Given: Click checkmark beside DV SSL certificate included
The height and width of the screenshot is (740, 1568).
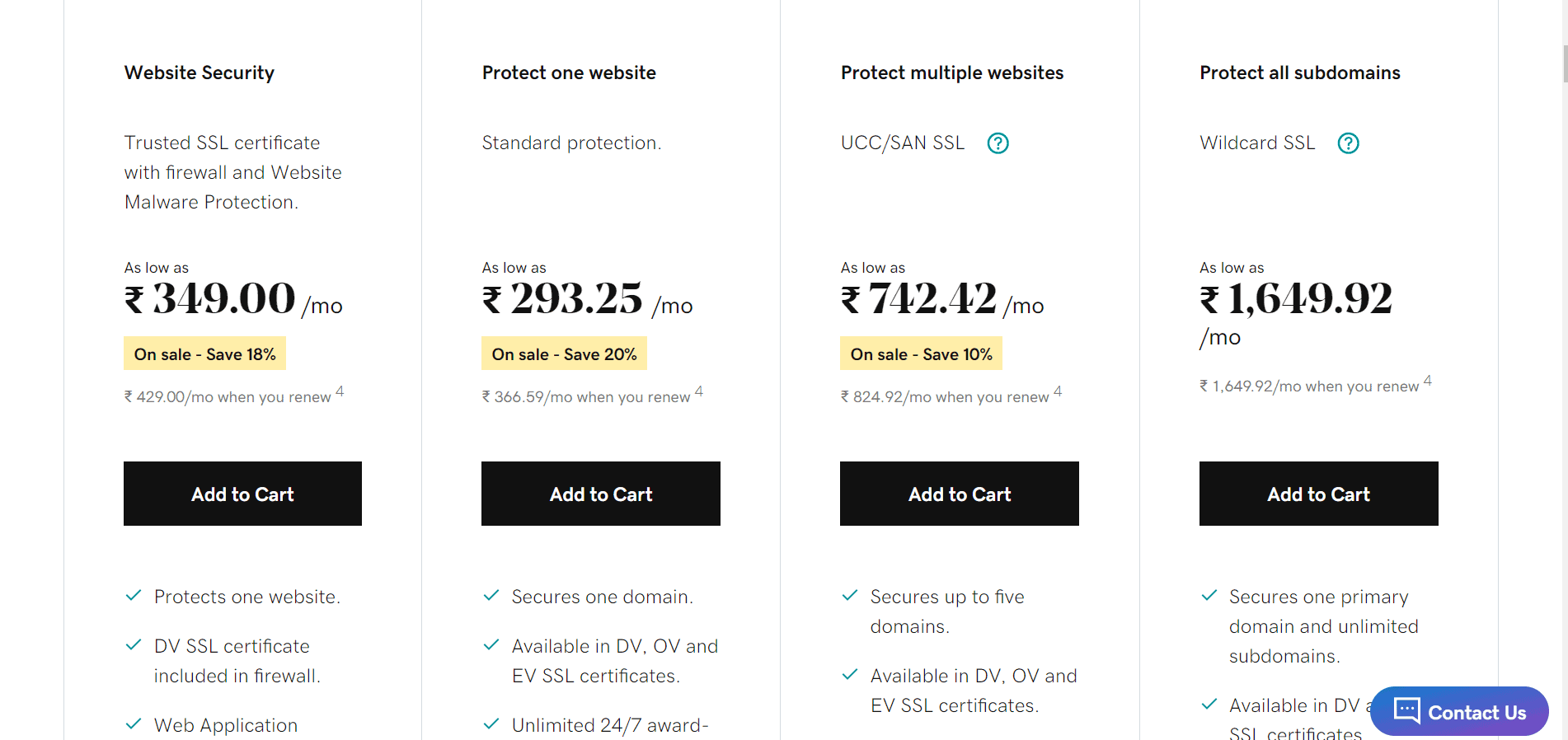Looking at the screenshot, I should tap(134, 645).
